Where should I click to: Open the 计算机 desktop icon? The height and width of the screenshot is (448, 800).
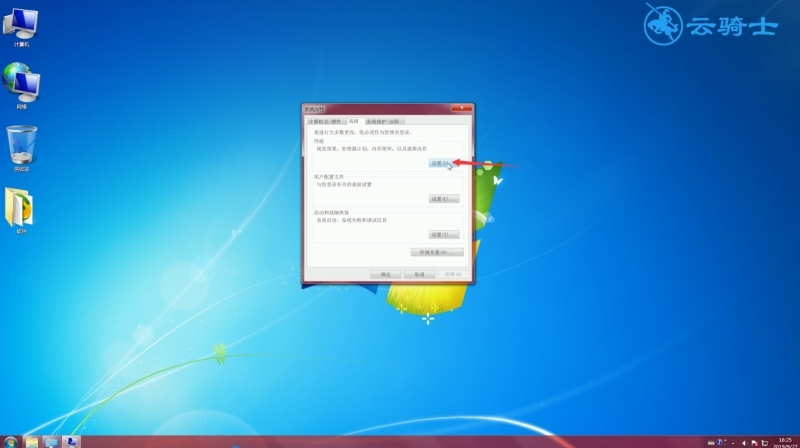(21, 28)
